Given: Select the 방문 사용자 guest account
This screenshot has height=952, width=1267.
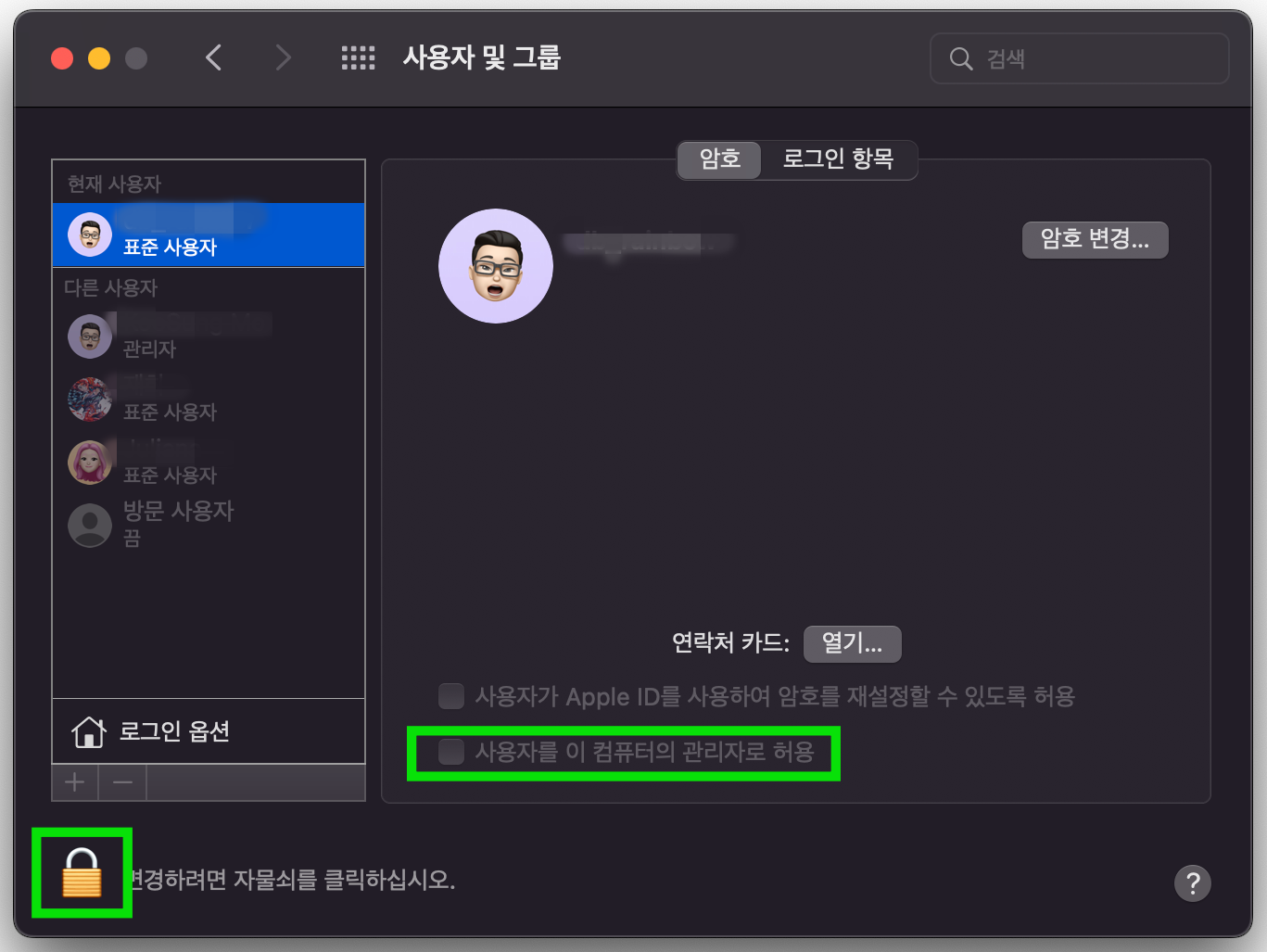Looking at the screenshot, I should (x=209, y=525).
